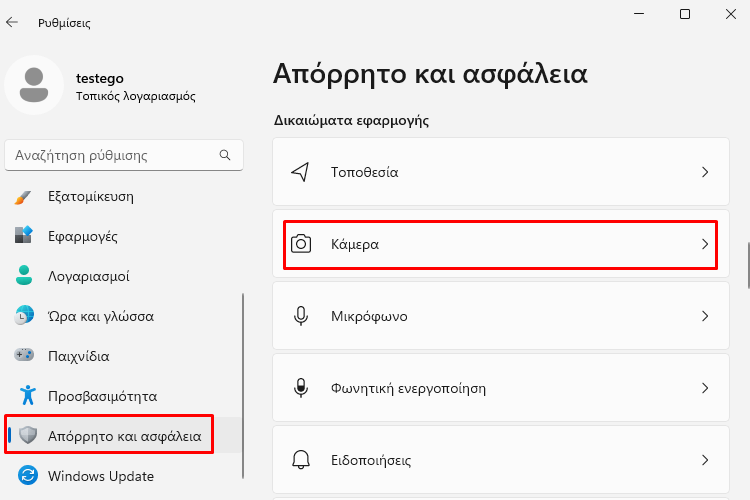750x500 pixels.
Task: Click the microphone icon beside Μικρόφωνο
Action: coord(301,316)
